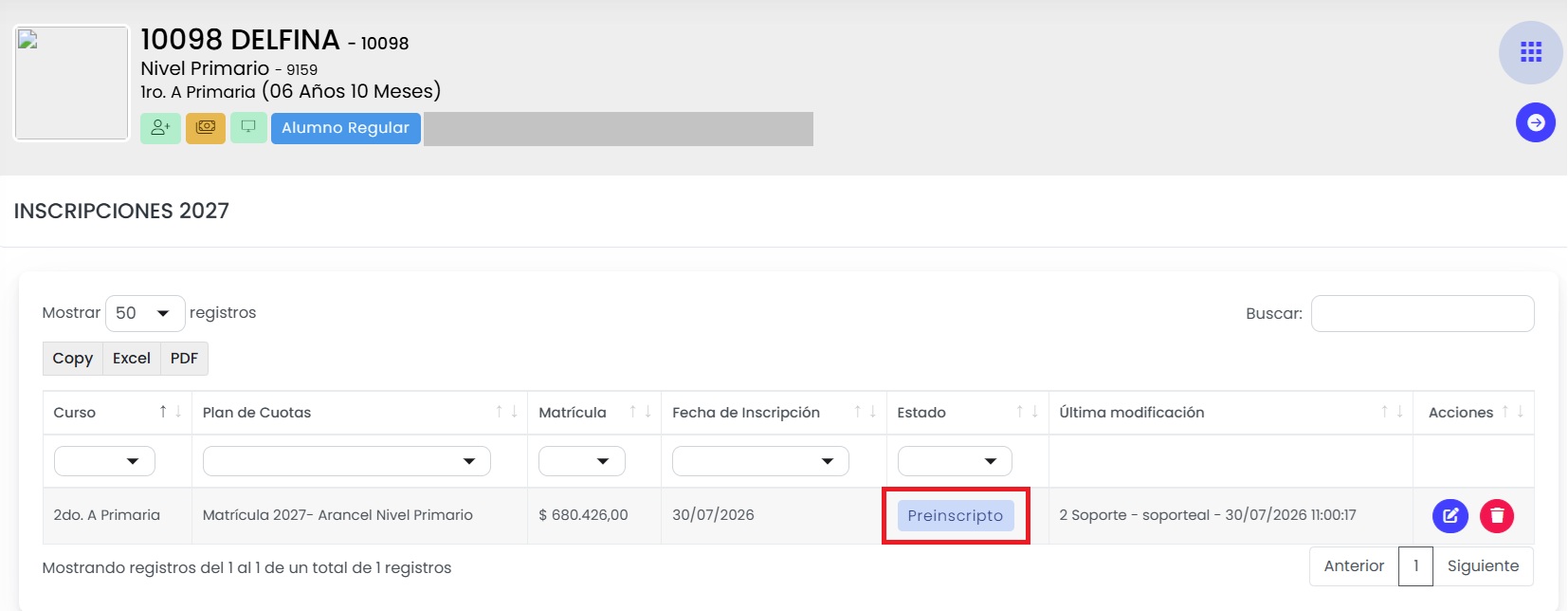Viewport: 1568px width, 611px height.
Task: Select page 1 in pagination
Action: click(1415, 566)
